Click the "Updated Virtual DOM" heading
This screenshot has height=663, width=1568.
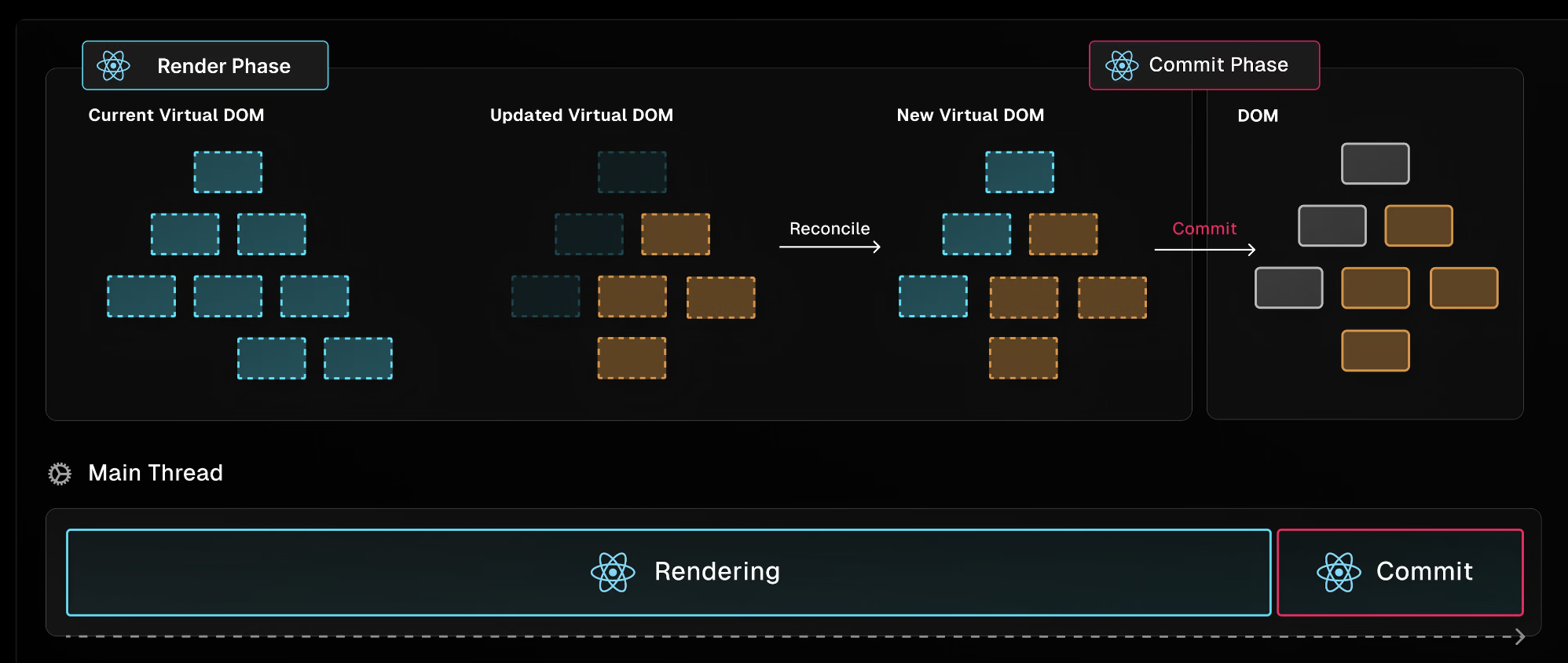pyautogui.click(x=581, y=115)
